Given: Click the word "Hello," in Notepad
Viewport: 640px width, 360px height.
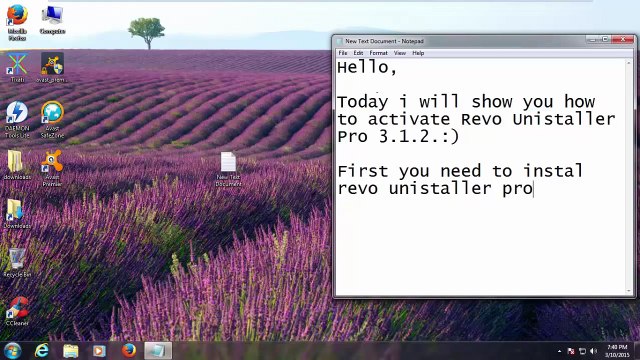Looking at the screenshot, I should (367, 67).
